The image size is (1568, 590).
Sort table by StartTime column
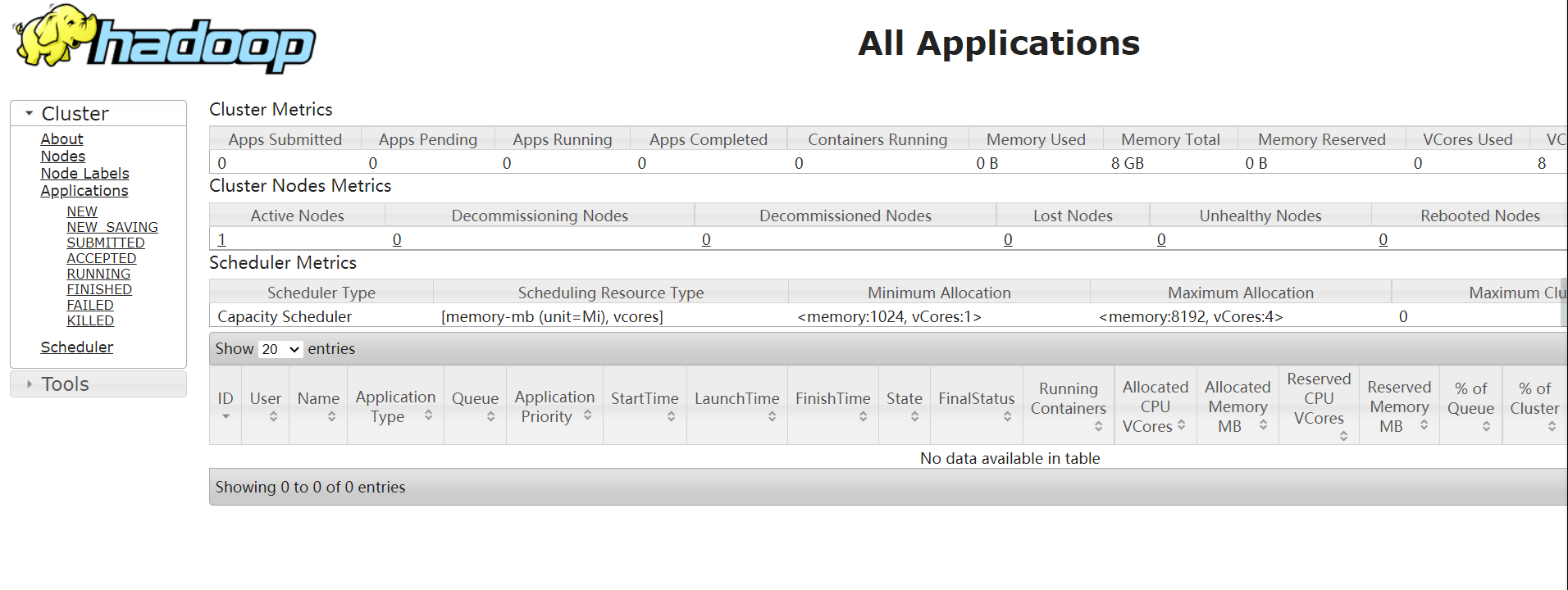point(645,406)
